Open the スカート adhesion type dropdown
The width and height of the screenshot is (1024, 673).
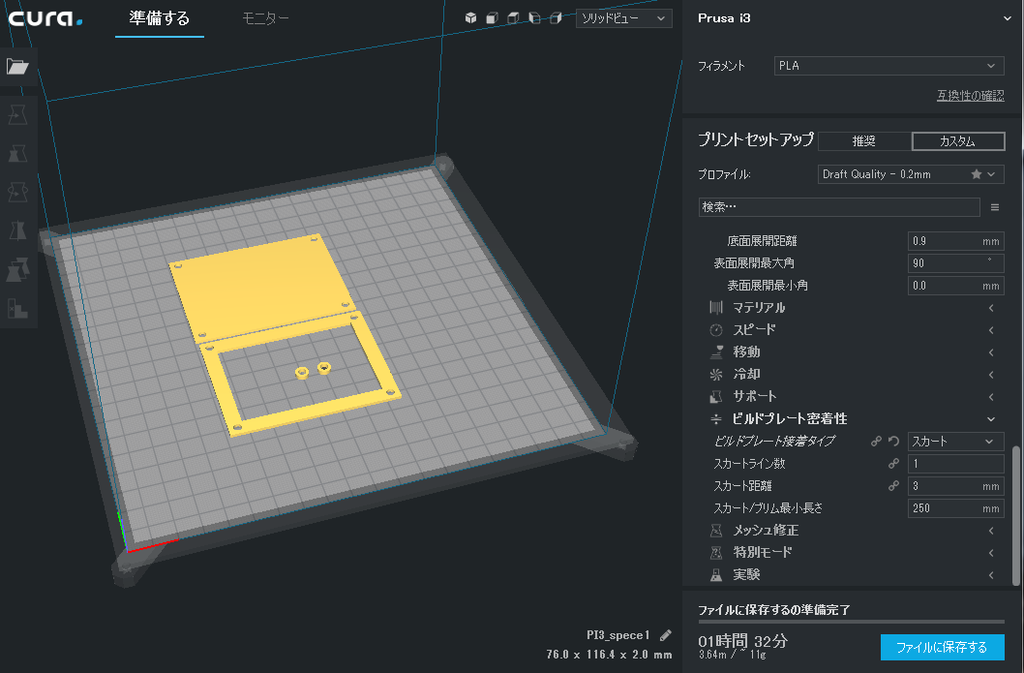pos(955,441)
